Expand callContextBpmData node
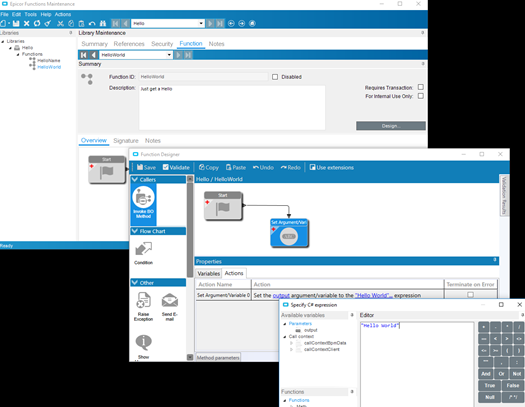 pyautogui.click(x=291, y=343)
